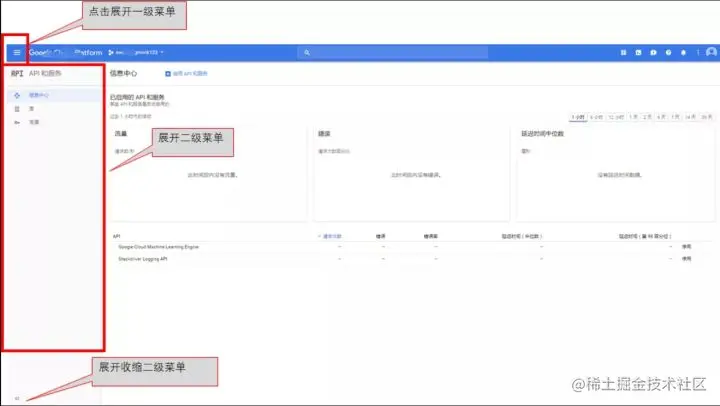Click the API logo in sidebar header

coord(17,73)
